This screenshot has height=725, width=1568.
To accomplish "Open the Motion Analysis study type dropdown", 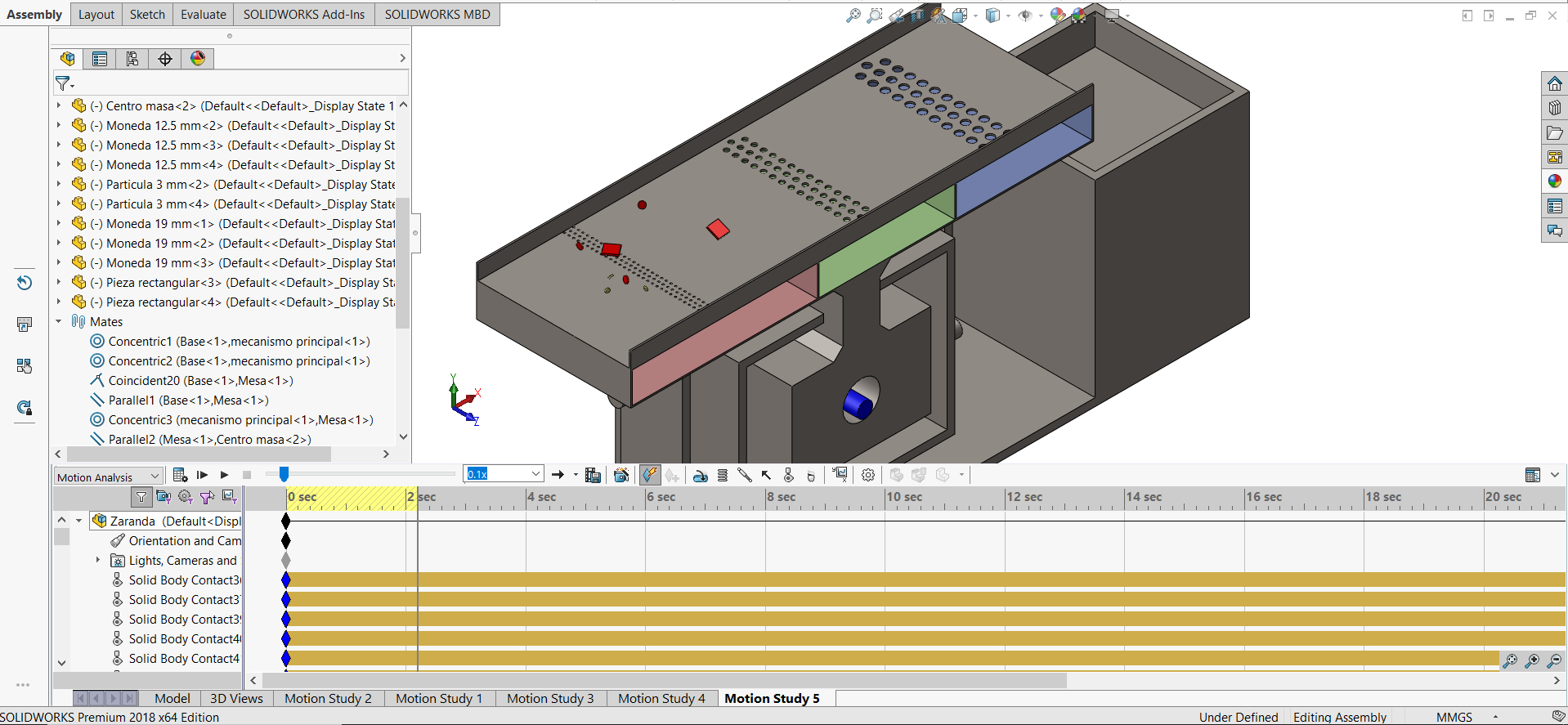I will (108, 477).
